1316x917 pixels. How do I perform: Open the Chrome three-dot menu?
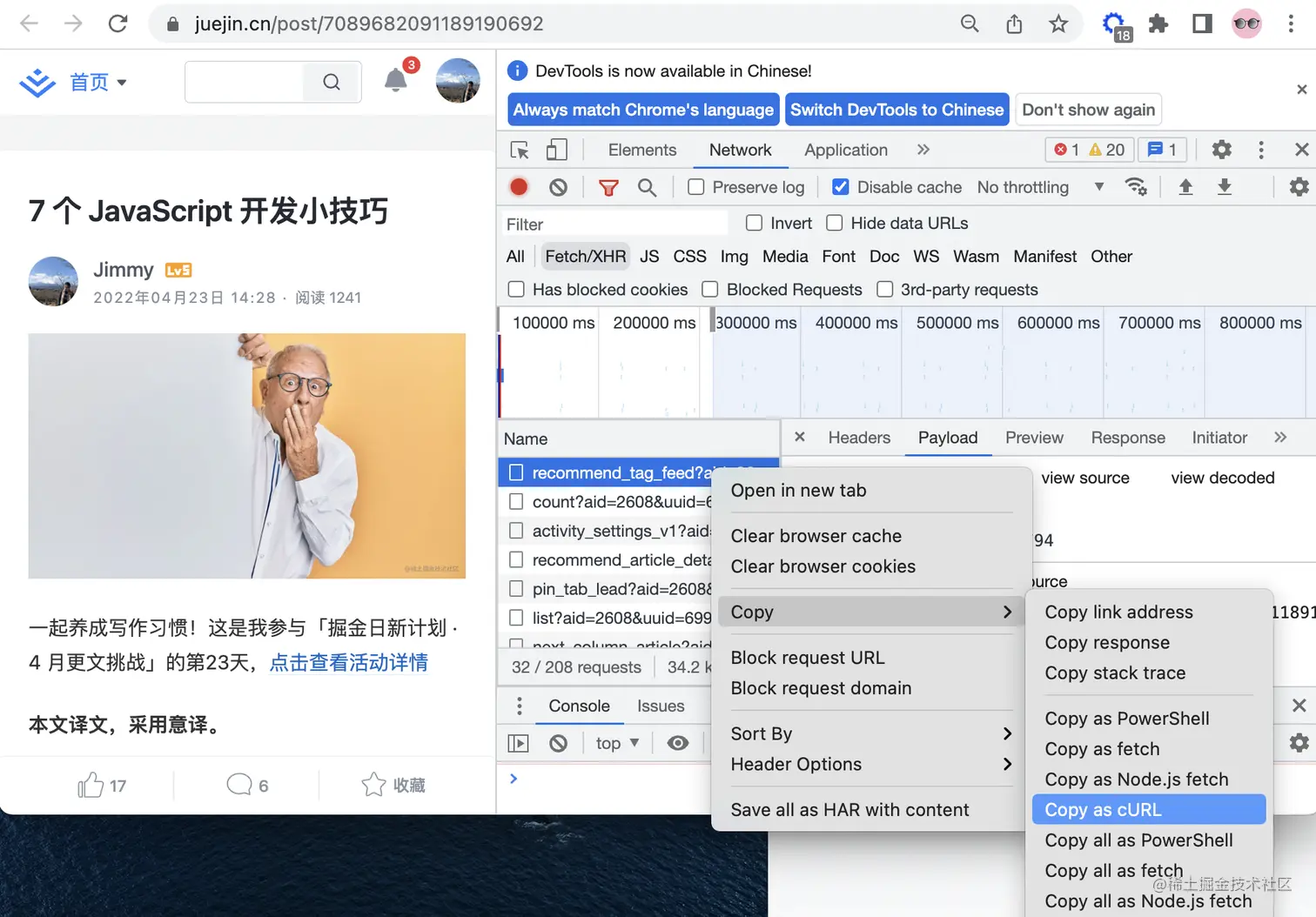tap(1291, 23)
